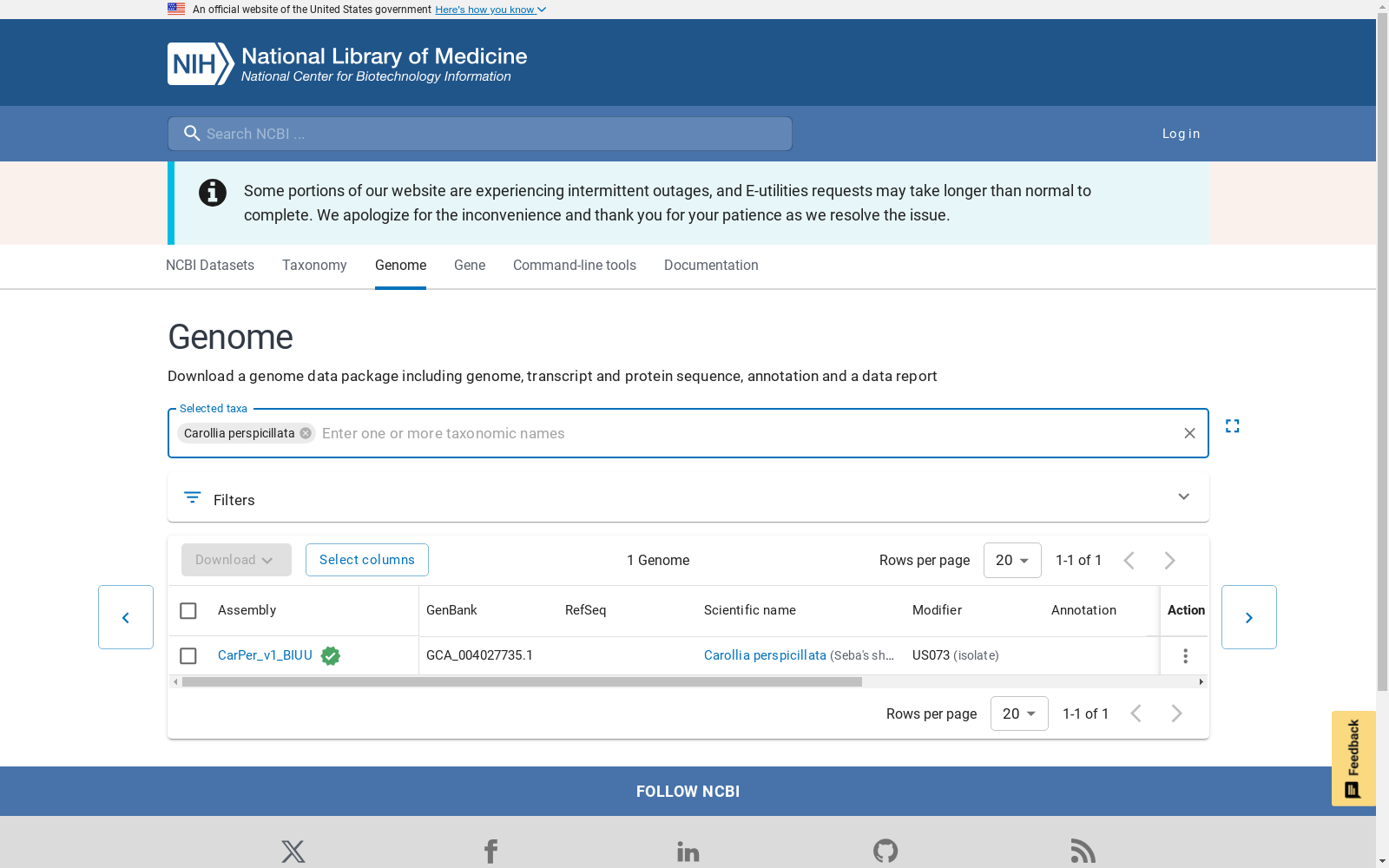Toggle the fullscreen view icon
The width and height of the screenshot is (1389, 868).
[1232, 426]
